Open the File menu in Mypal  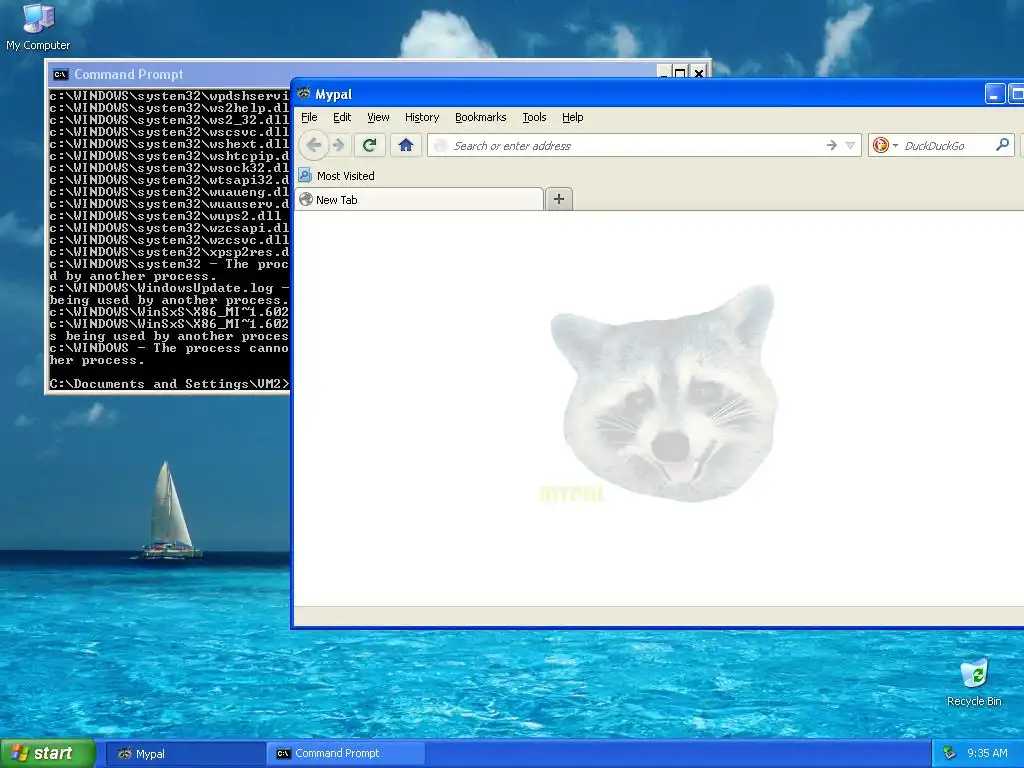coord(309,118)
